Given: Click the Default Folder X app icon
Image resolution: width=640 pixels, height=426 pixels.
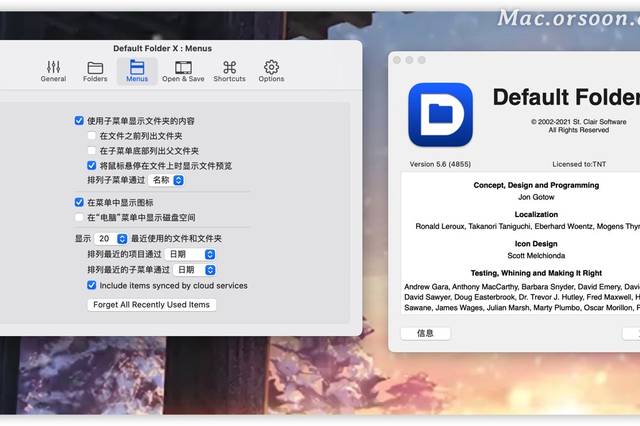Looking at the screenshot, I should pos(440,115).
